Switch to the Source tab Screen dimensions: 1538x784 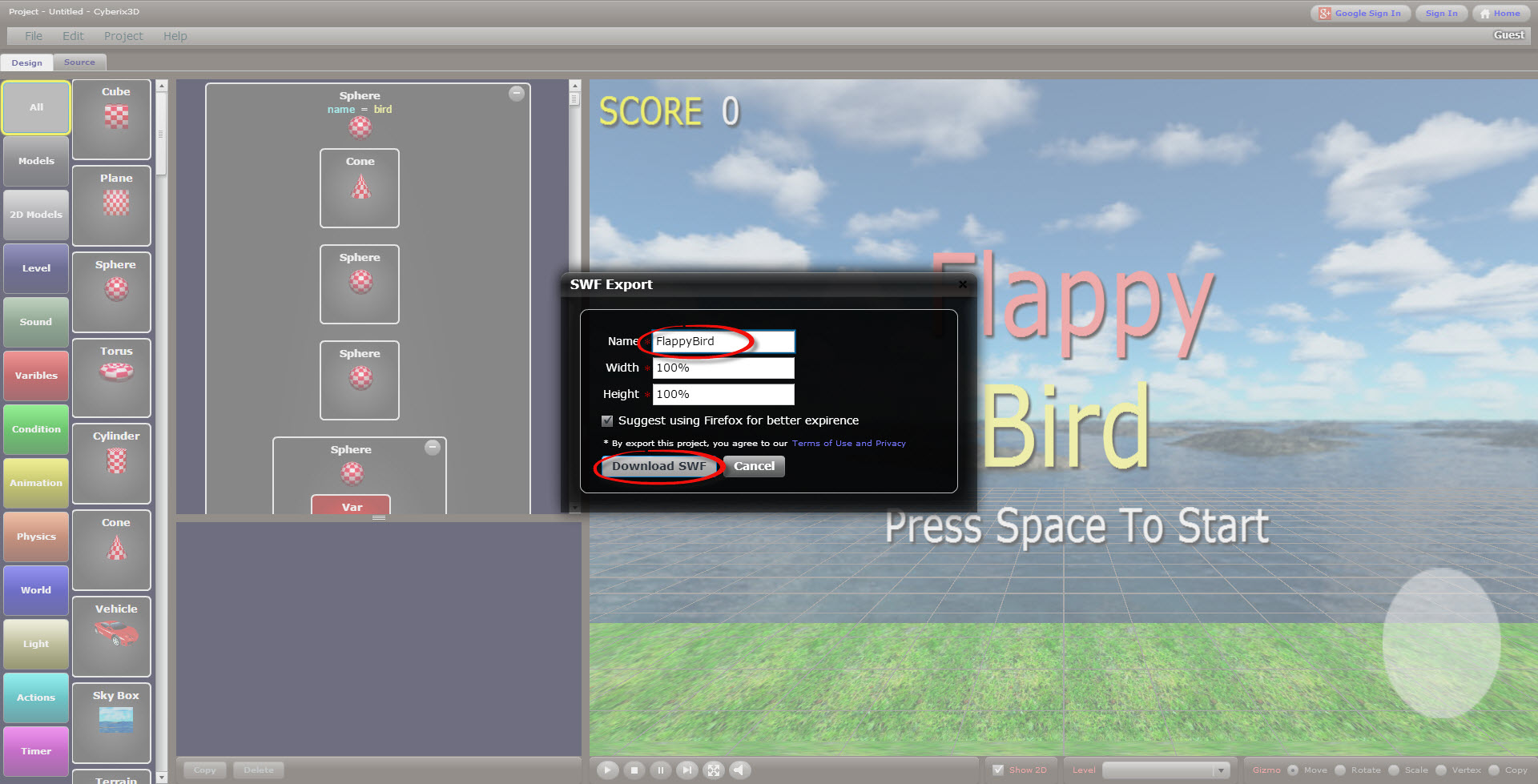pos(79,62)
